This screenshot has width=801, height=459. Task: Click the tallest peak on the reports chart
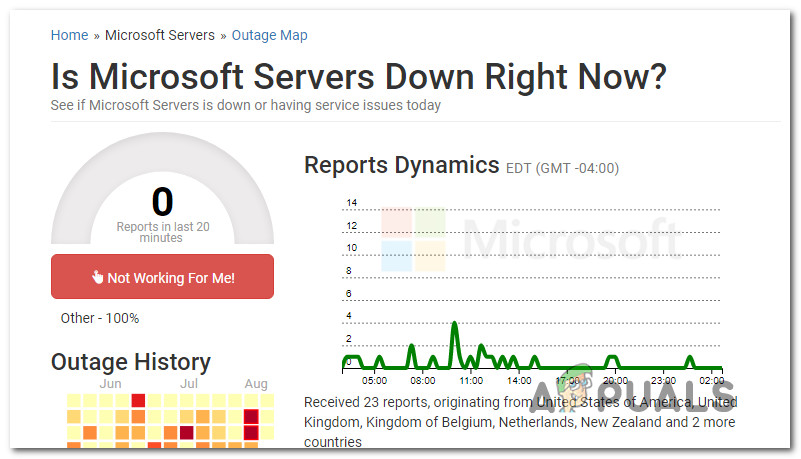point(455,324)
